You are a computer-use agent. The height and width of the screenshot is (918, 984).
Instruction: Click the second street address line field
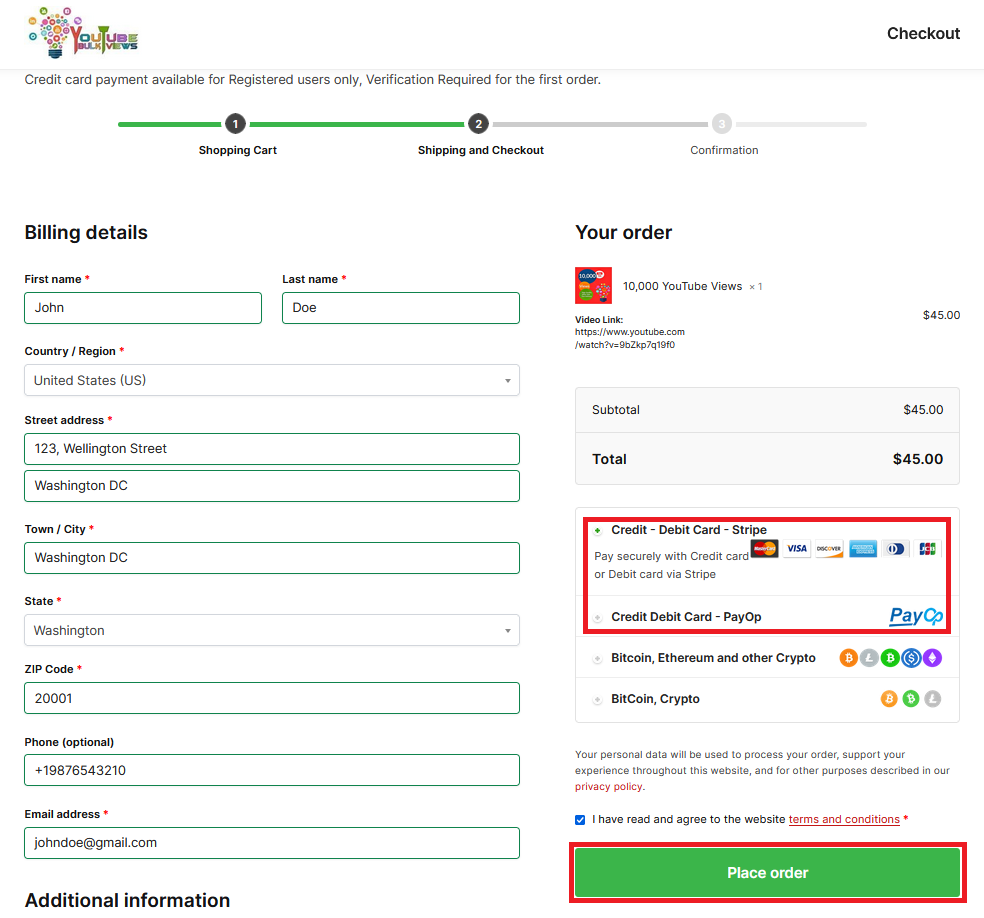pyautogui.click(x=272, y=486)
